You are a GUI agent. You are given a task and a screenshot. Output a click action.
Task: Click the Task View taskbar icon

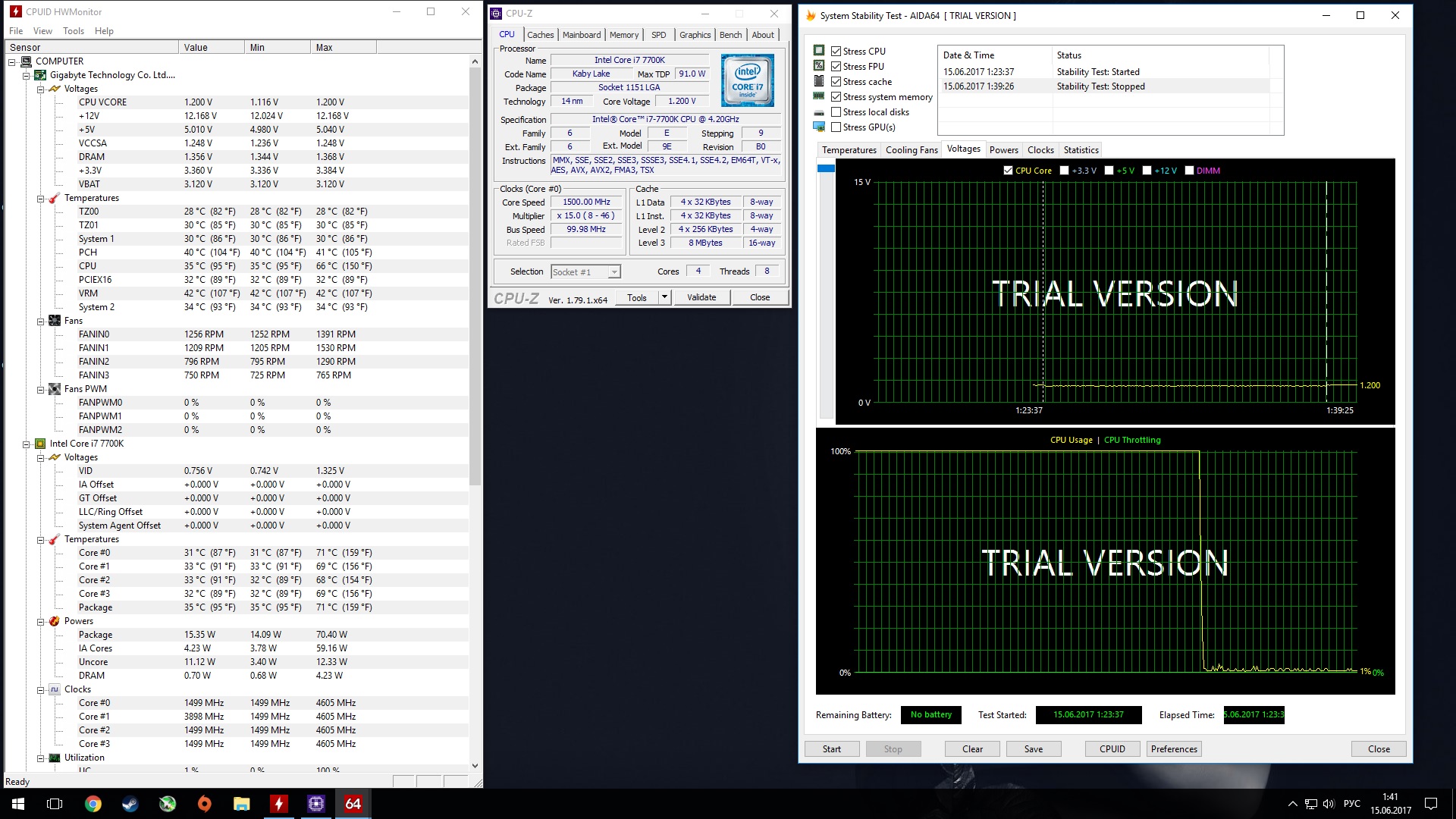point(55,804)
